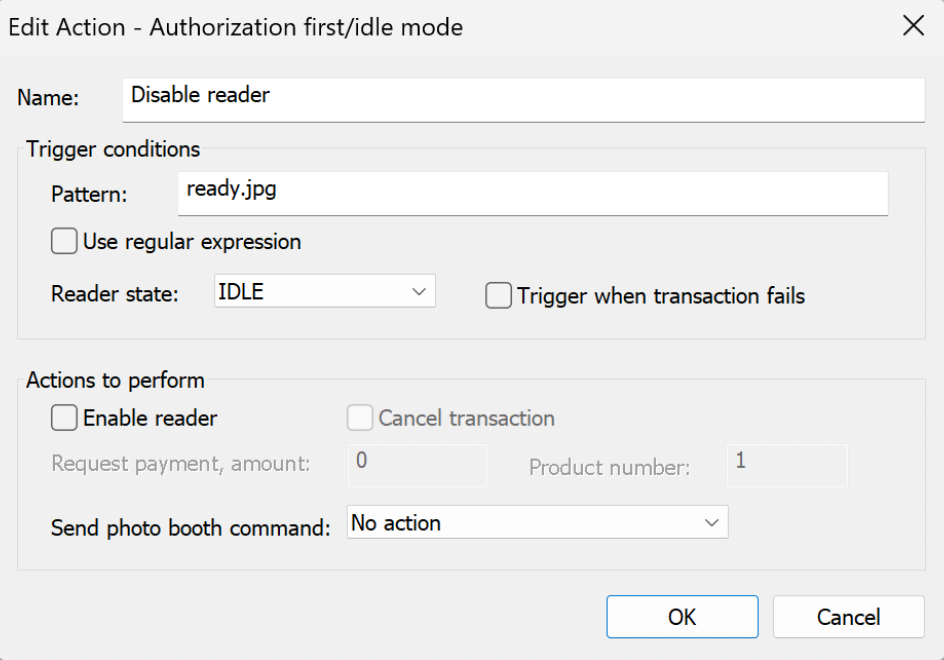The image size is (944, 660).
Task: Click the photo booth command chevron
Action: coord(711,523)
